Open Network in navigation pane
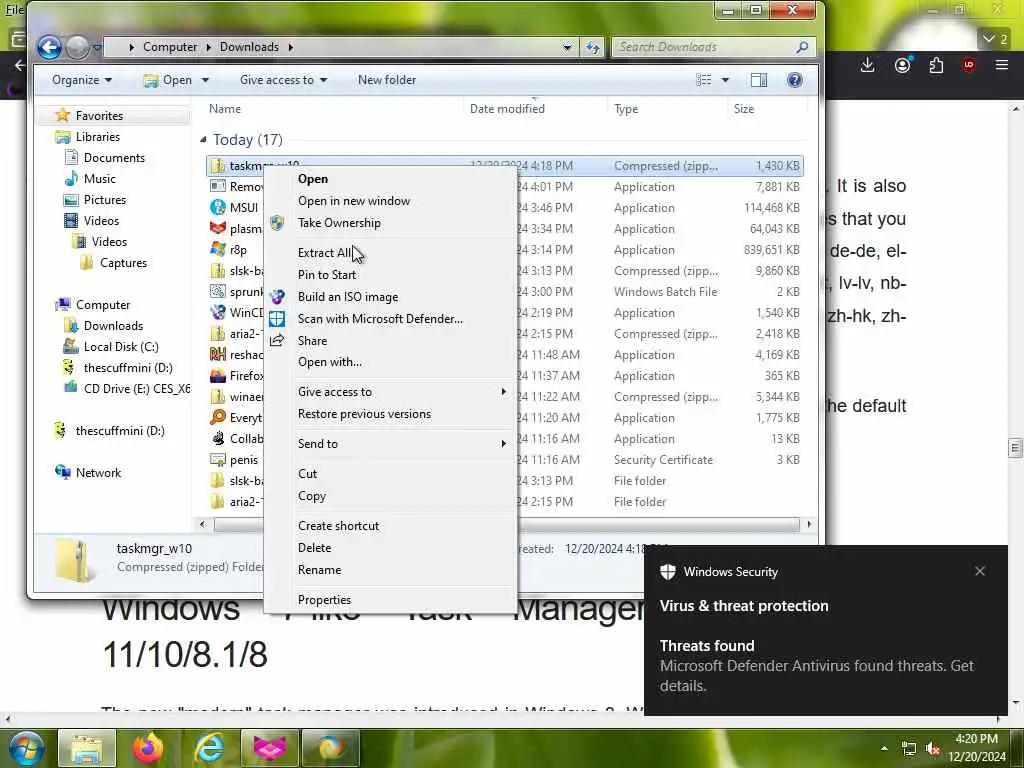The height and width of the screenshot is (768, 1024). pos(98,473)
